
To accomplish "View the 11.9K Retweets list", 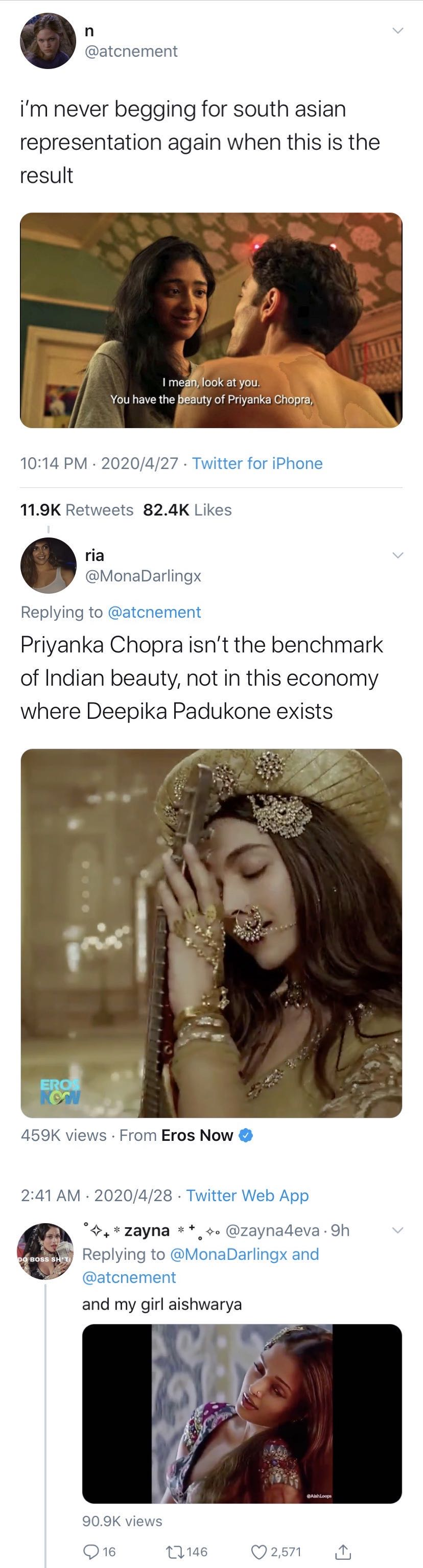I will (77, 510).
